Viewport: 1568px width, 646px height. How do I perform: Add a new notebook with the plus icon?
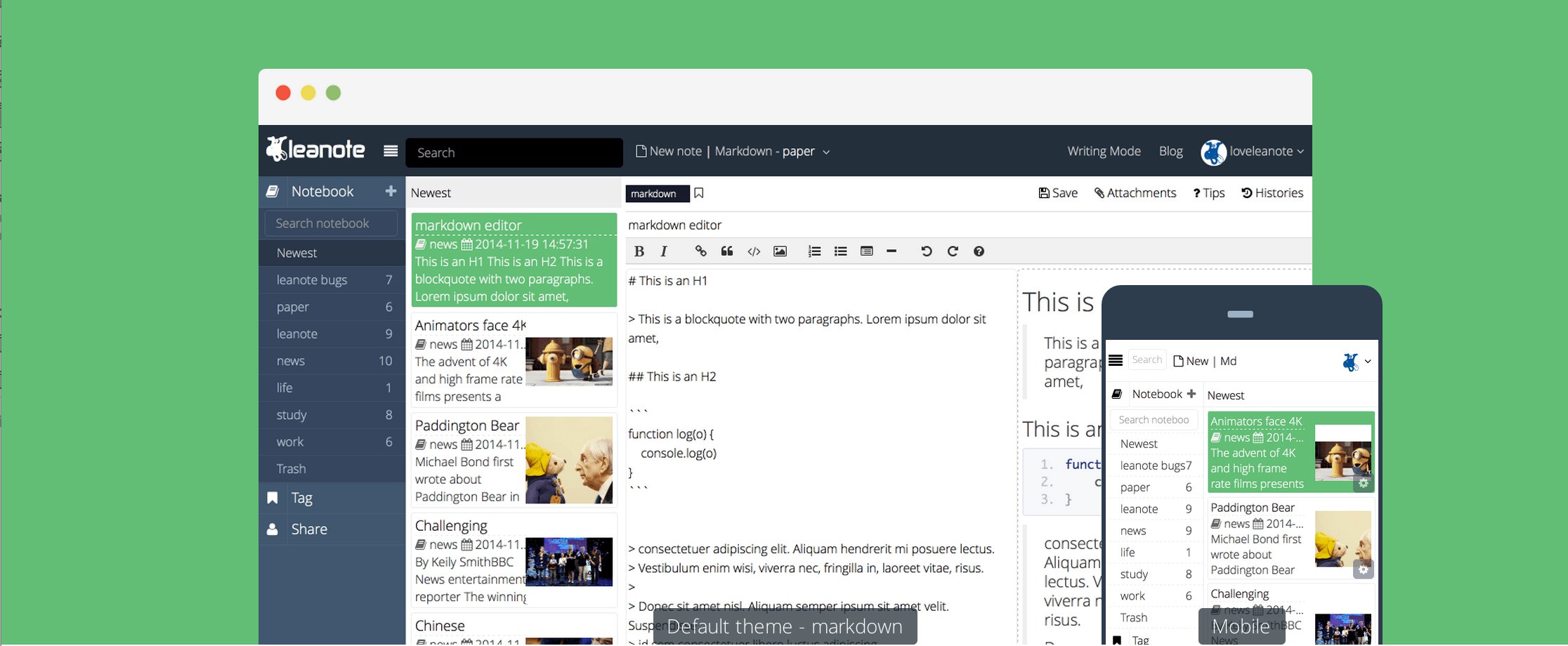(x=391, y=191)
